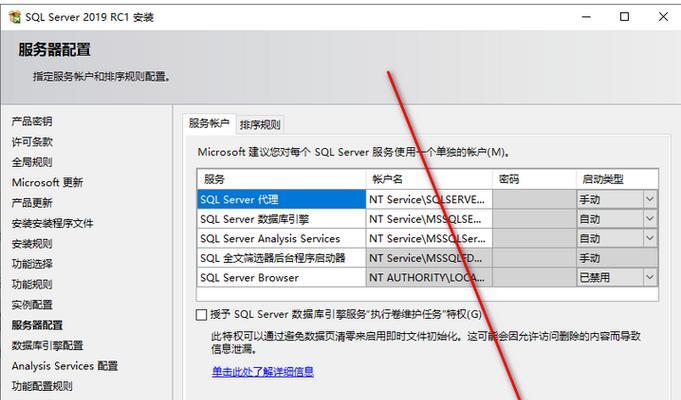Go to 实例配置 step in sidebar
Image resolution: width=681 pixels, height=400 pixels.
pos(32,305)
